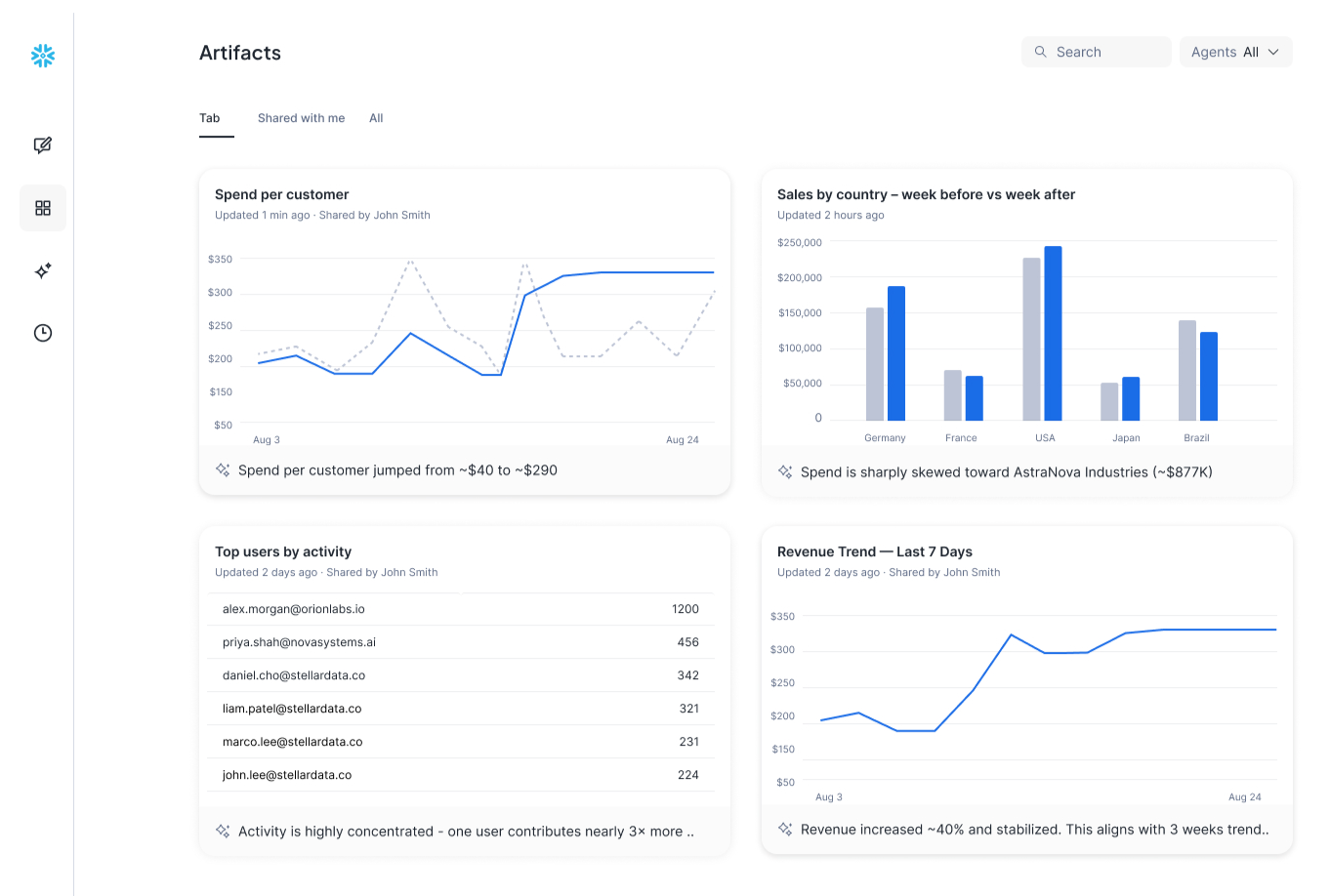This screenshot has width=1330, height=896.
Task: Click the Agents dropdown chevron arrow
Action: click(1273, 52)
